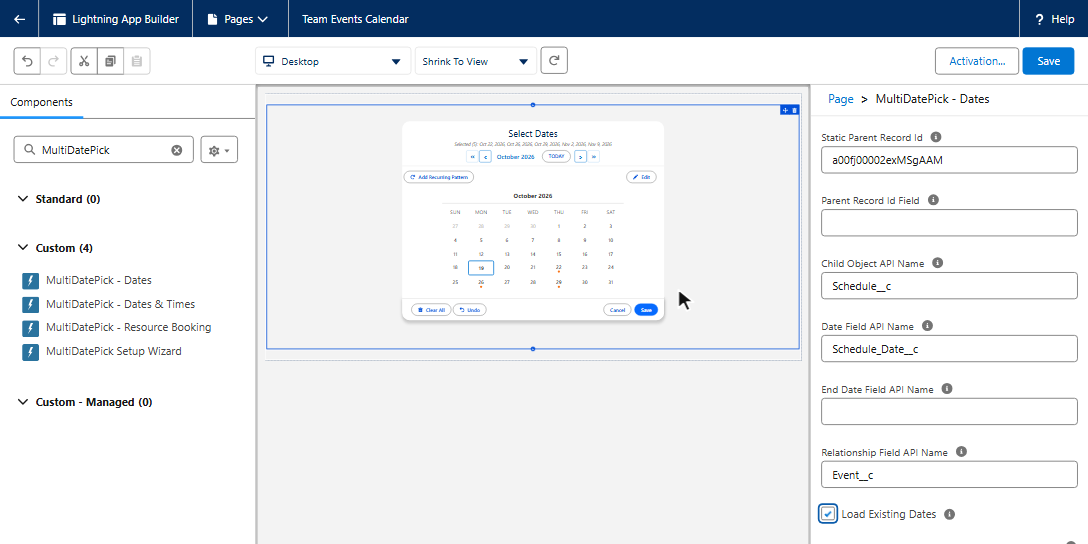Open the Help menu

coord(1054,19)
